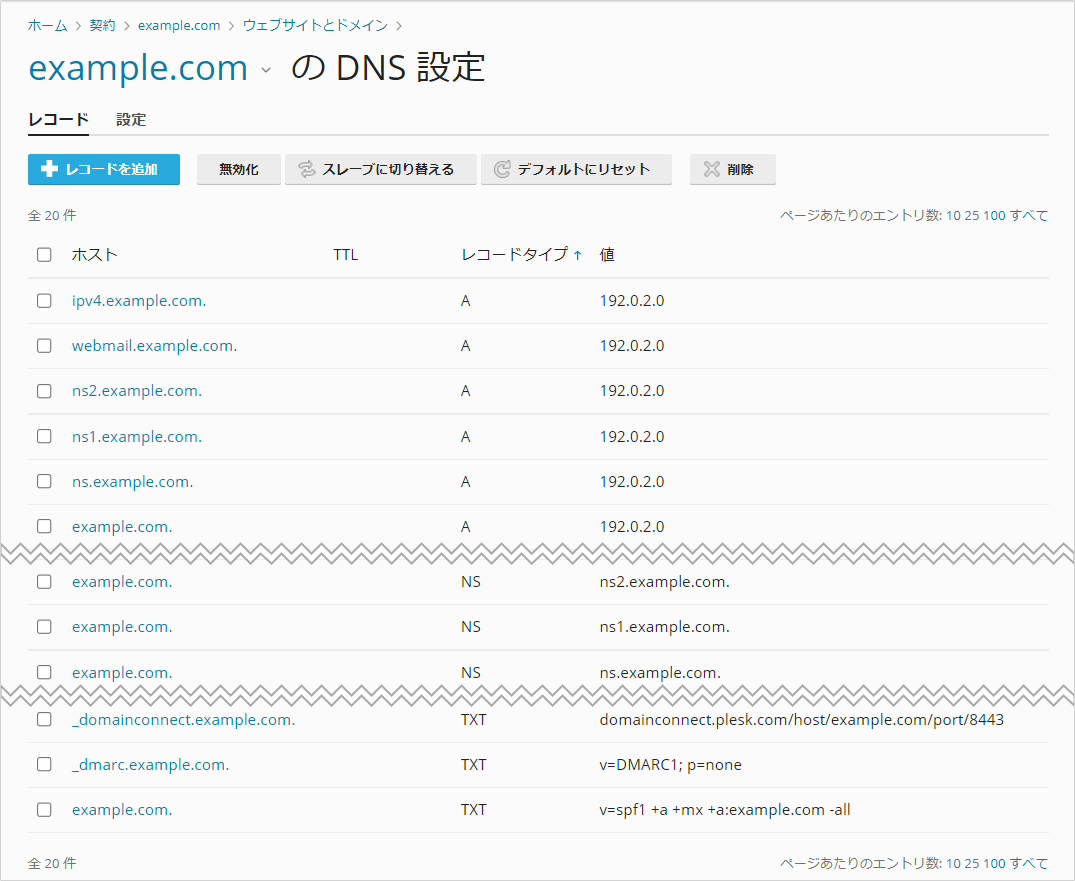Click the スレーブに切り替える button
The width and height of the screenshot is (1075, 881).
(381, 169)
